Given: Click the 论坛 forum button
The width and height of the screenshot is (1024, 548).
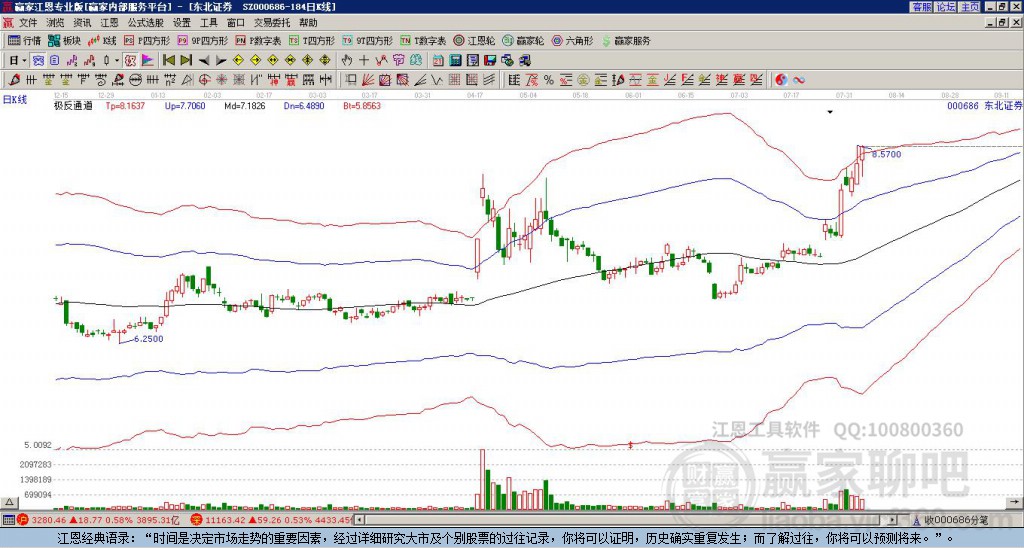Looking at the screenshot, I should (x=945, y=7).
